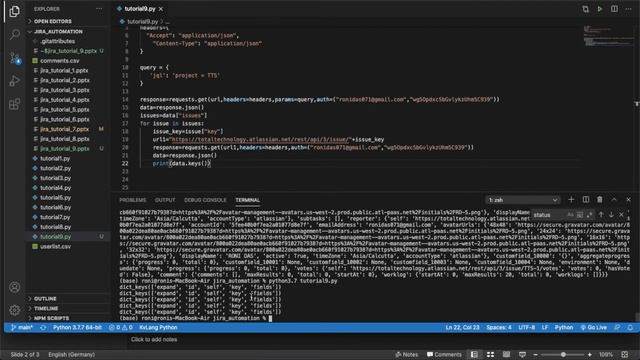The height and width of the screenshot is (360, 640).
Task: Toggle match case in terminal find
Action: pyautogui.click(x=570, y=215)
